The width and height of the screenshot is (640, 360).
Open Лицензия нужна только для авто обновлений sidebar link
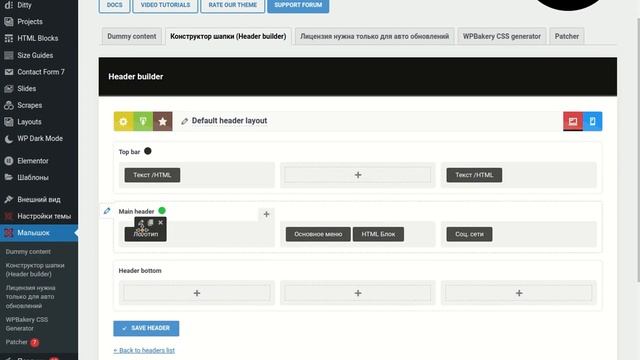30,297
